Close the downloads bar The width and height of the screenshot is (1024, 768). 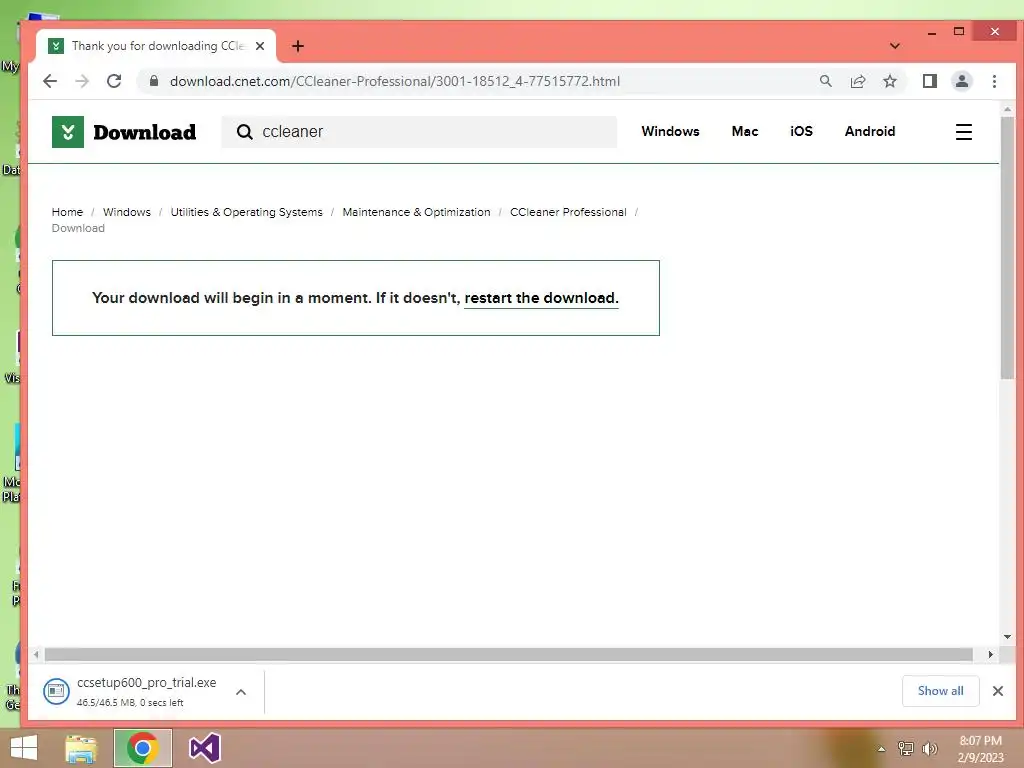[998, 691]
